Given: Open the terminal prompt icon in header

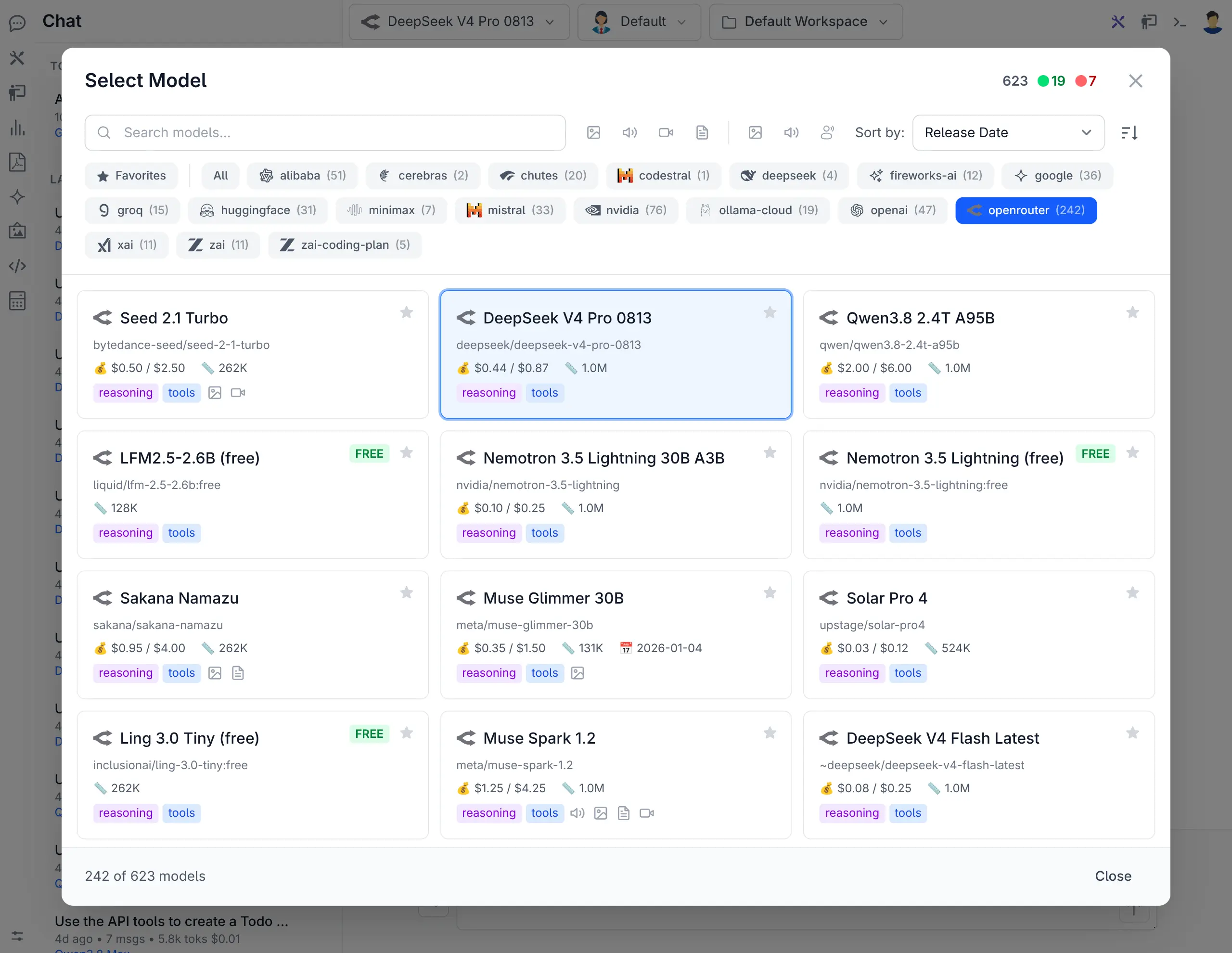Looking at the screenshot, I should point(1180,22).
